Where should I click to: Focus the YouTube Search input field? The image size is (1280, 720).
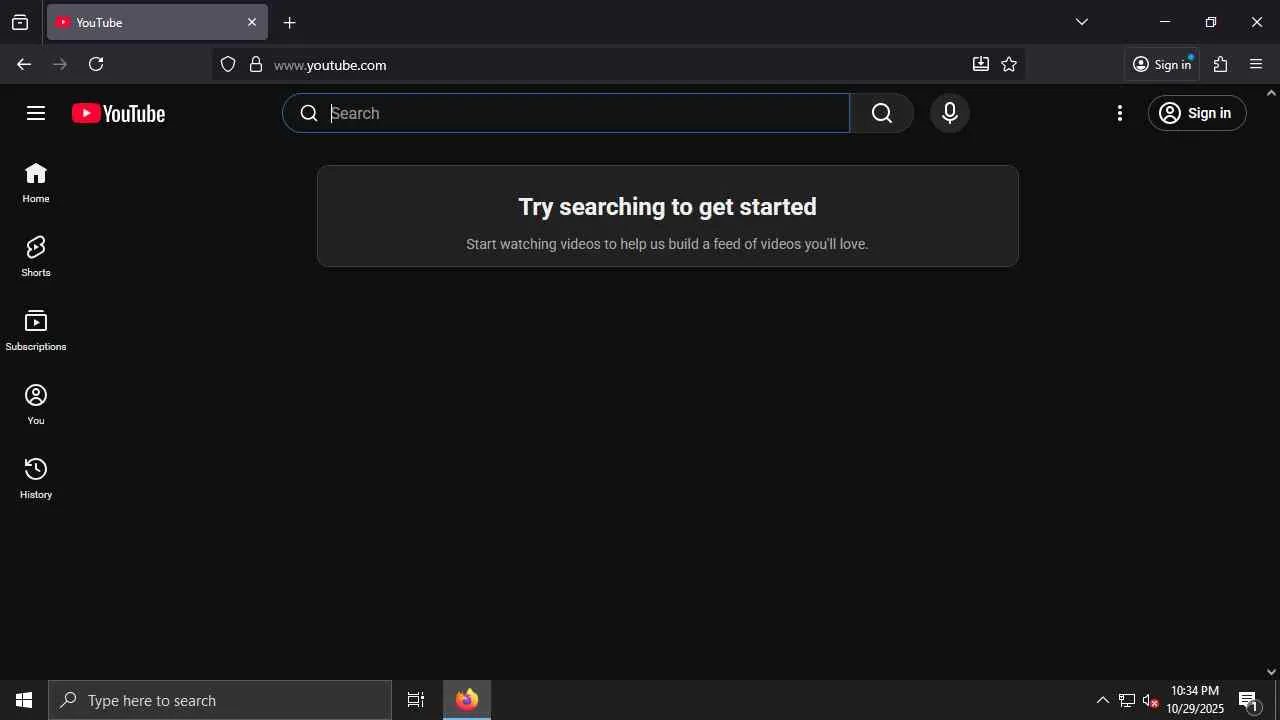pos(567,113)
